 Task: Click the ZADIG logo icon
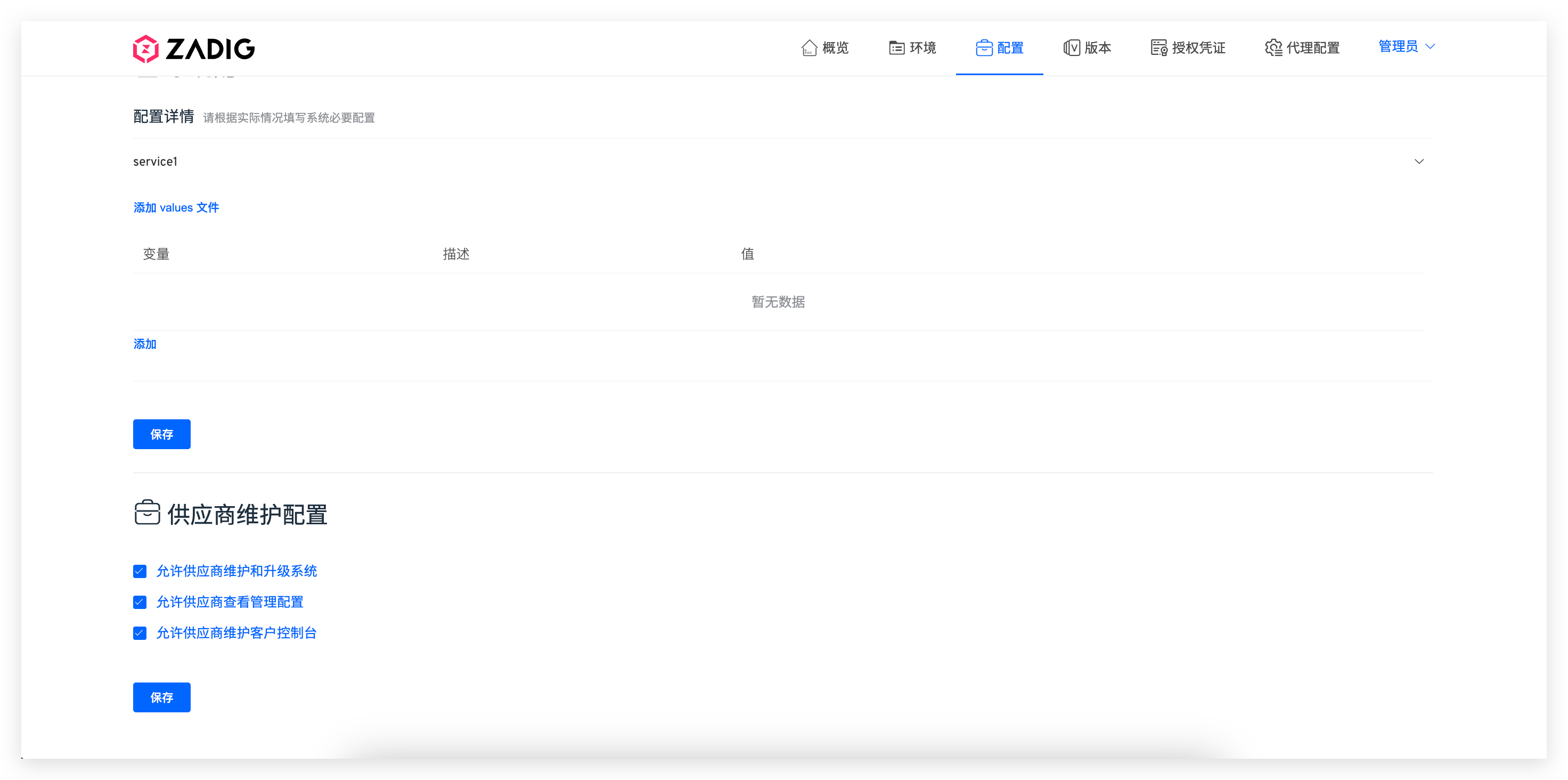[x=146, y=48]
